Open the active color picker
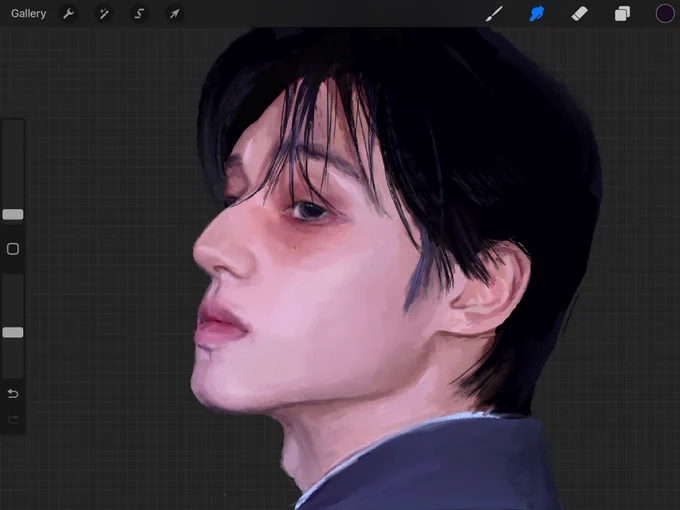The width and height of the screenshot is (680, 510). click(664, 13)
